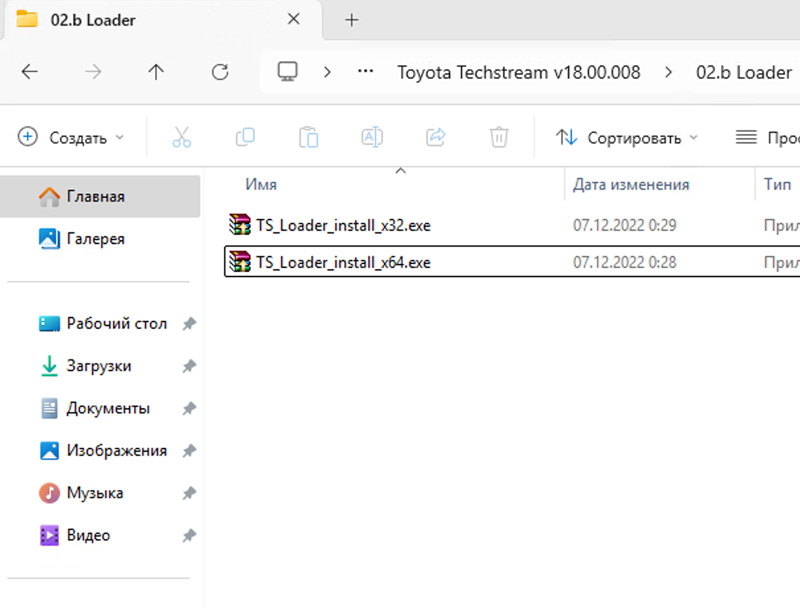Open a new tab with plus button
The height and width of the screenshot is (608, 800).
[351, 20]
